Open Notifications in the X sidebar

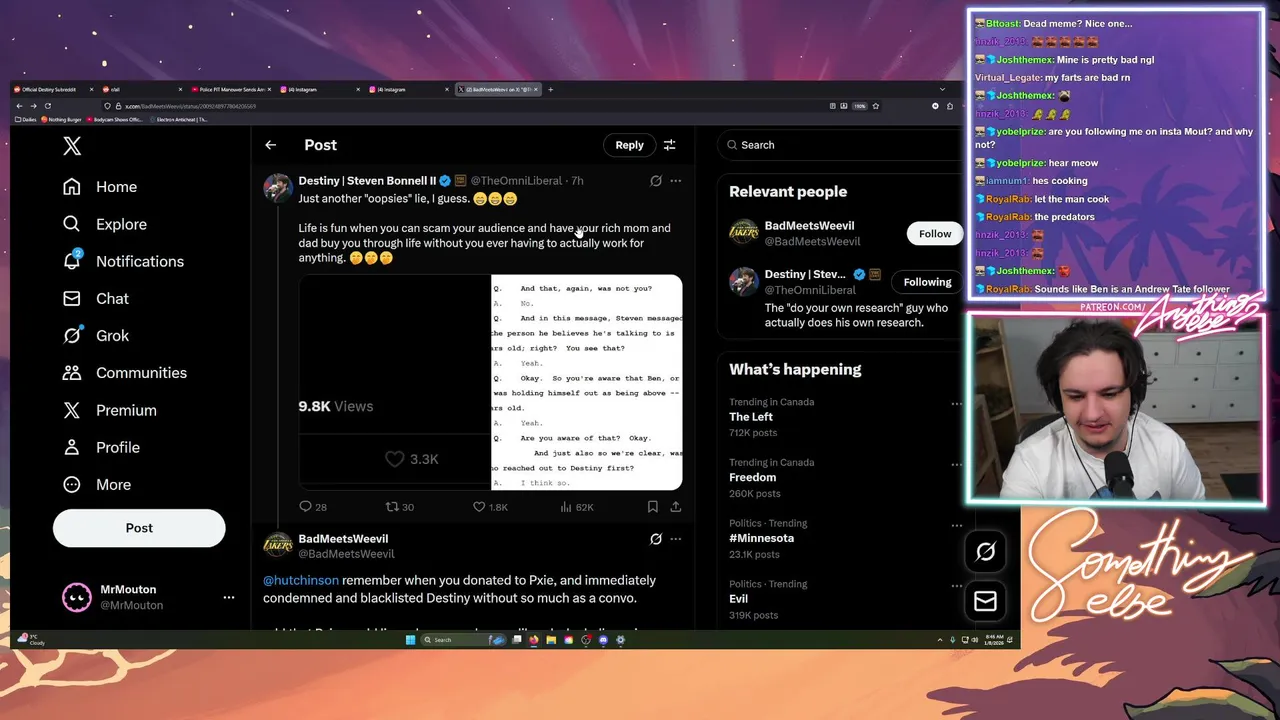[x=123, y=261]
